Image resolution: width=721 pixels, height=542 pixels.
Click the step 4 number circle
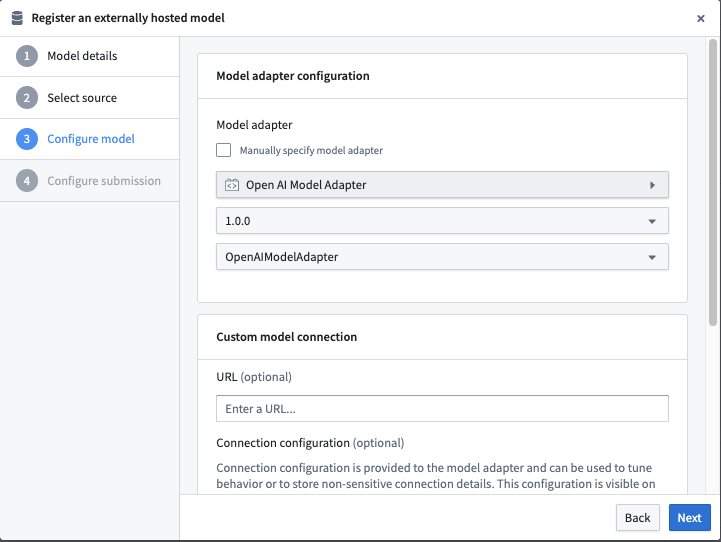[x=27, y=181]
